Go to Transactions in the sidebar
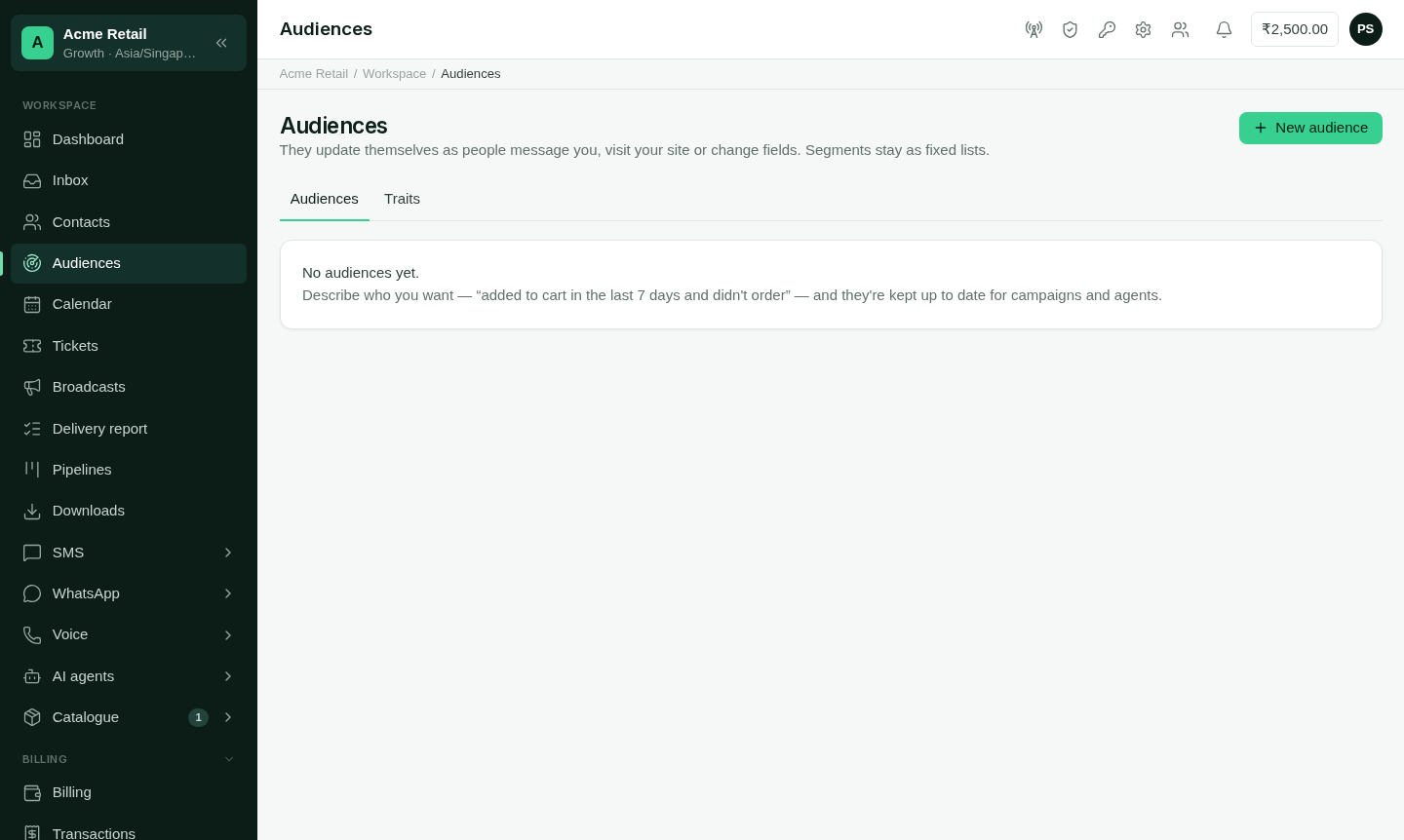Screen dimensions: 1404x840 coord(129,833)
